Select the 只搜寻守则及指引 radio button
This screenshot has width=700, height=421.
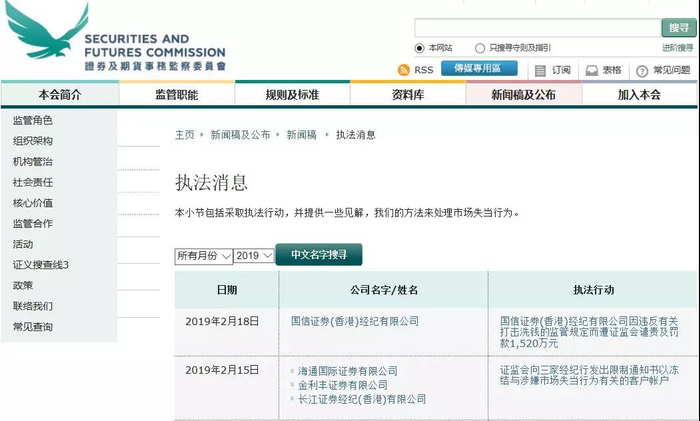pyautogui.click(x=480, y=48)
